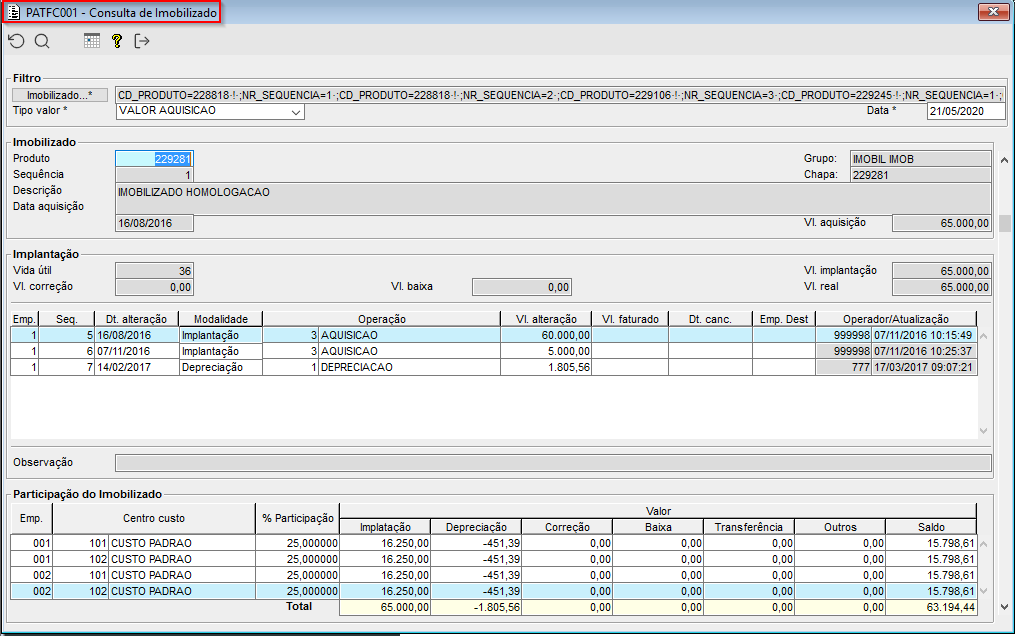Click the filter expression text field
The width and height of the screenshot is (1015, 636).
(x=560, y=95)
